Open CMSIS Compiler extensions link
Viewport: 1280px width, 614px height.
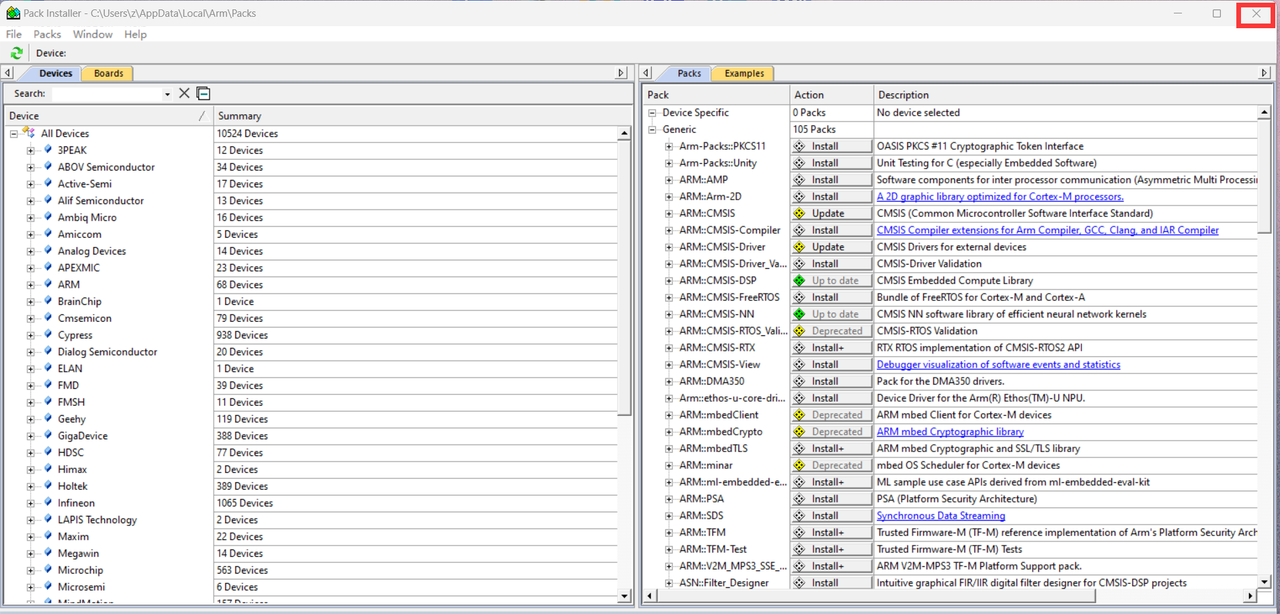pos(1048,230)
